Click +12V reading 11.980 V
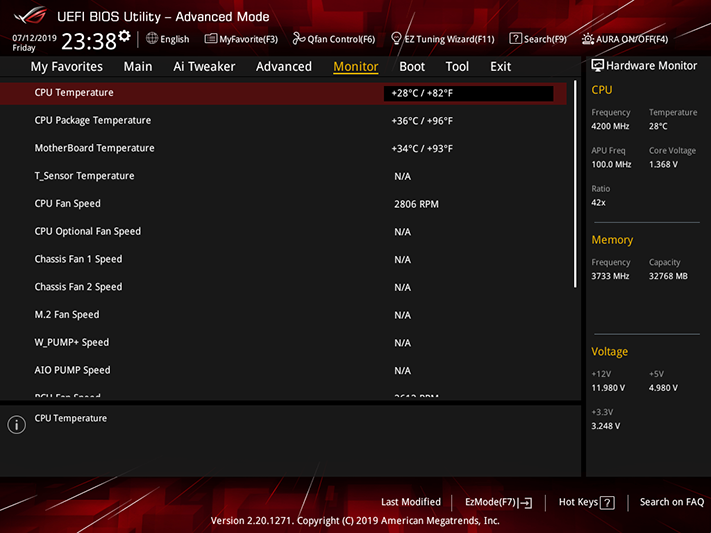 coord(608,388)
